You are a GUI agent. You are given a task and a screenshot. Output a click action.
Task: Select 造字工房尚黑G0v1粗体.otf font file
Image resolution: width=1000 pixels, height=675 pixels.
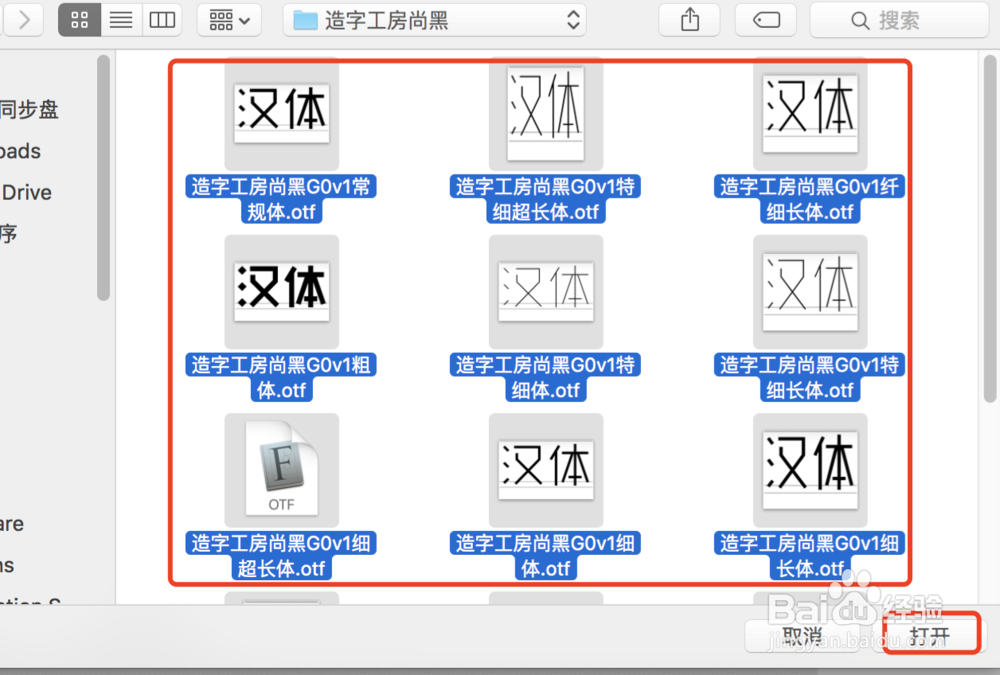click(281, 291)
